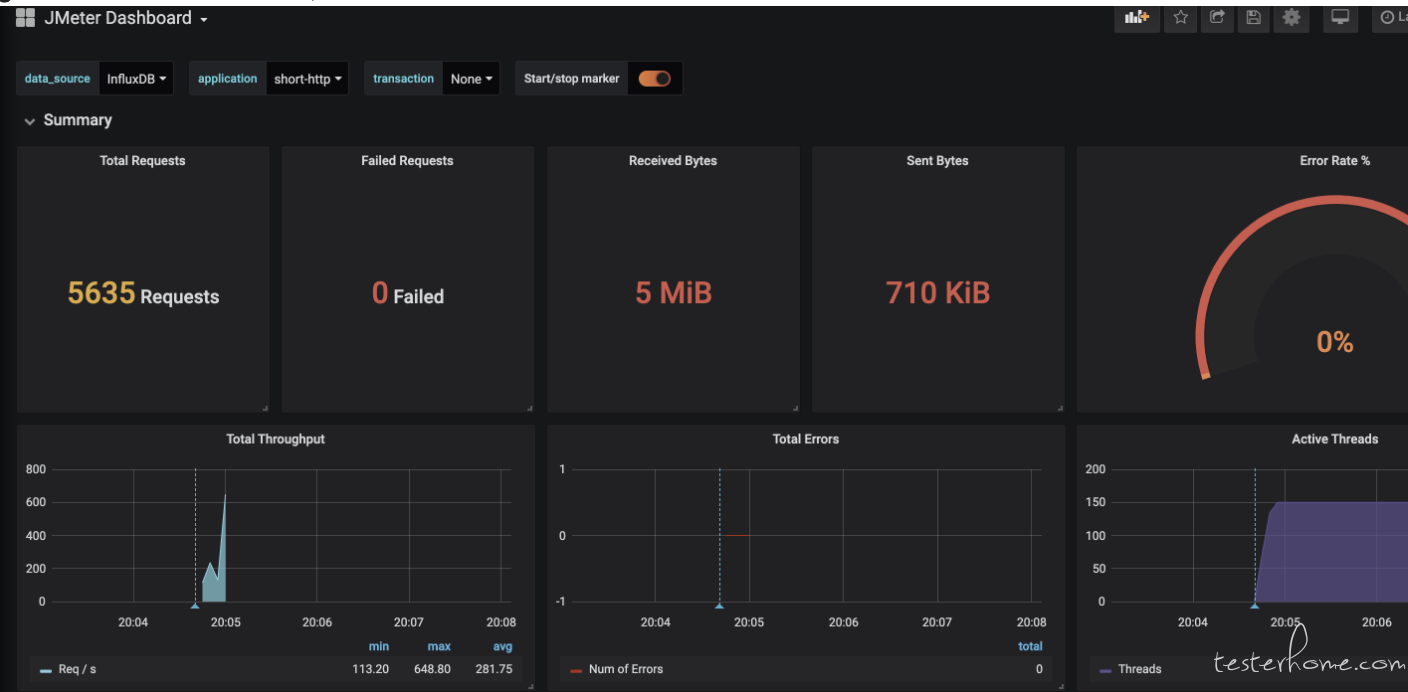Toggle the Start/stop marker switch
Image resolution: width=1408 pixels, height=692 pixels.
pyautogui.click(x=655, y=79)
